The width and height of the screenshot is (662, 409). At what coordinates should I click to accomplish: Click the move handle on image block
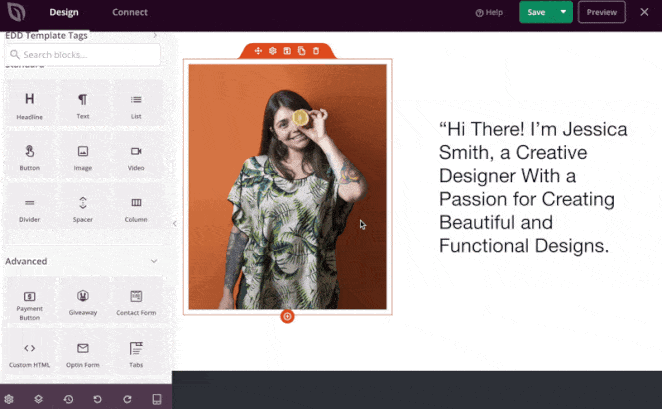pos(258,51)
